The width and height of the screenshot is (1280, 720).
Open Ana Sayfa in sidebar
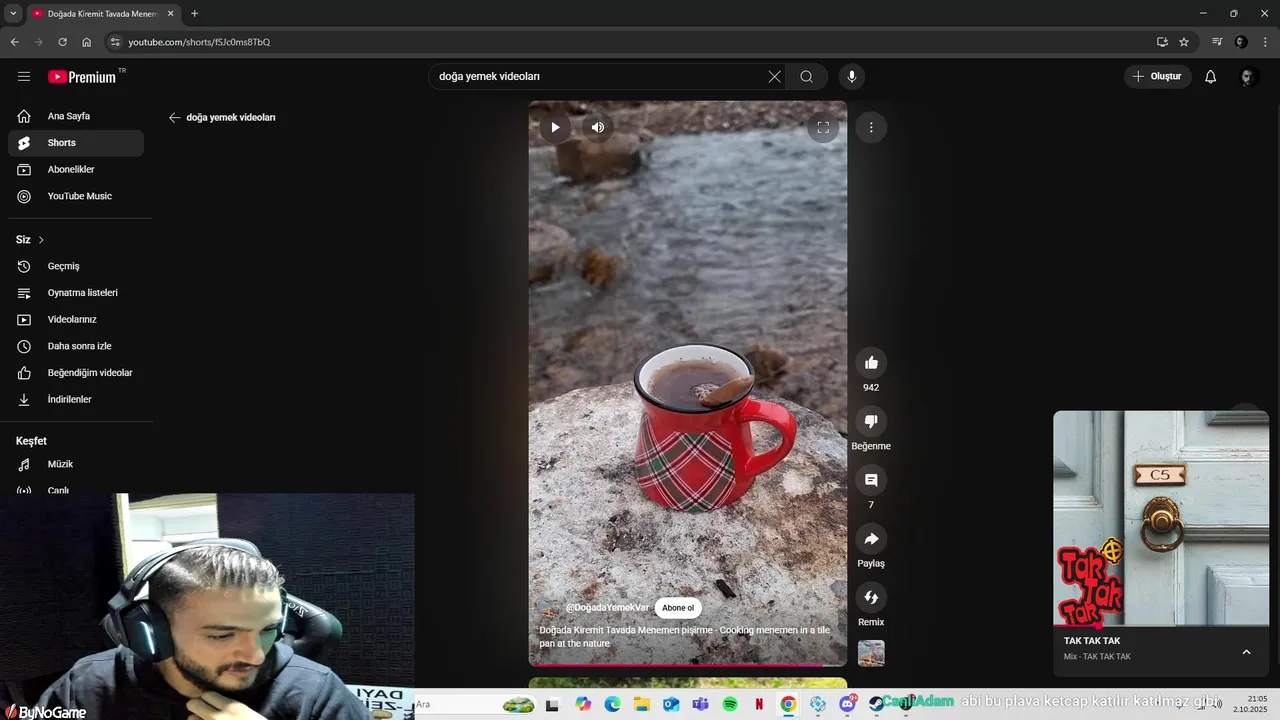76,116
